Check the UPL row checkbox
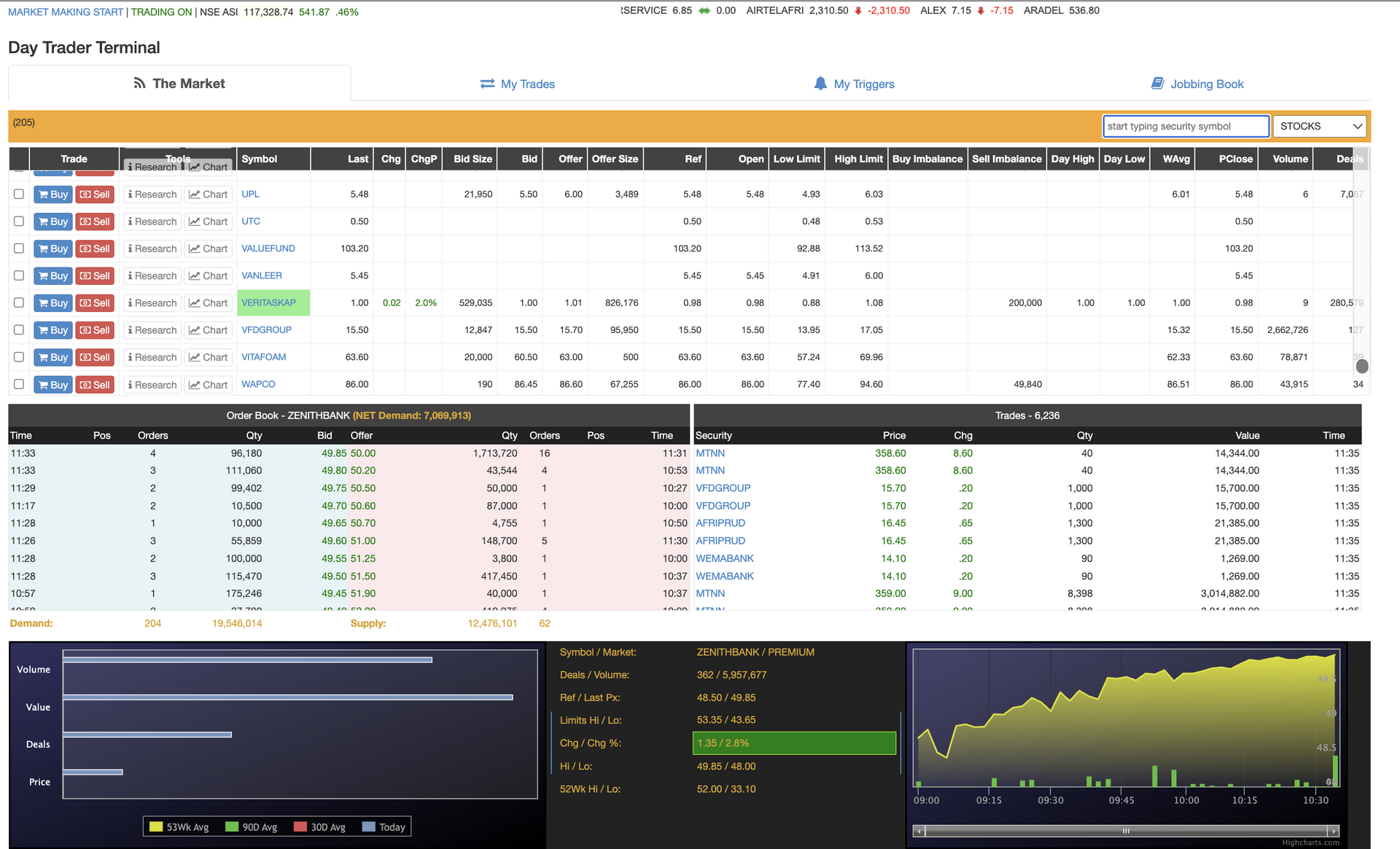 [x=19, y=194]
